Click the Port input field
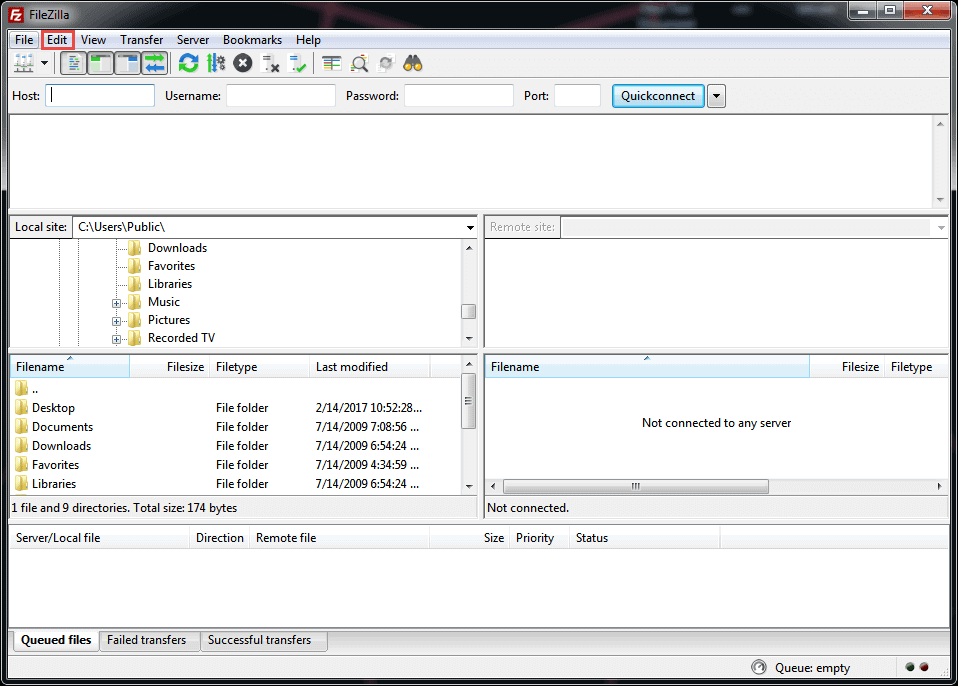 pyautogui.click(x=577, y=96)
